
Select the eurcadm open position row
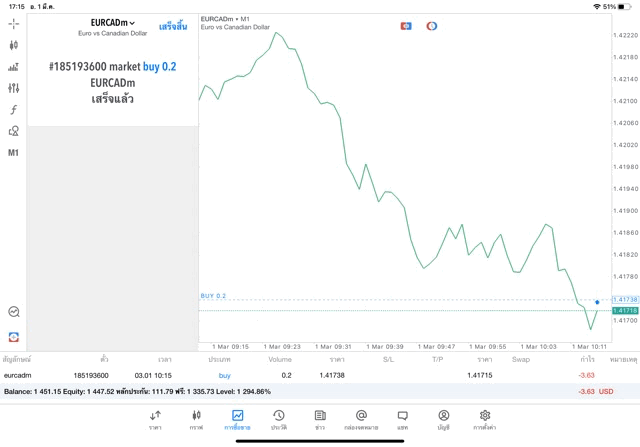pyautogui.click(x=300, y=375)
